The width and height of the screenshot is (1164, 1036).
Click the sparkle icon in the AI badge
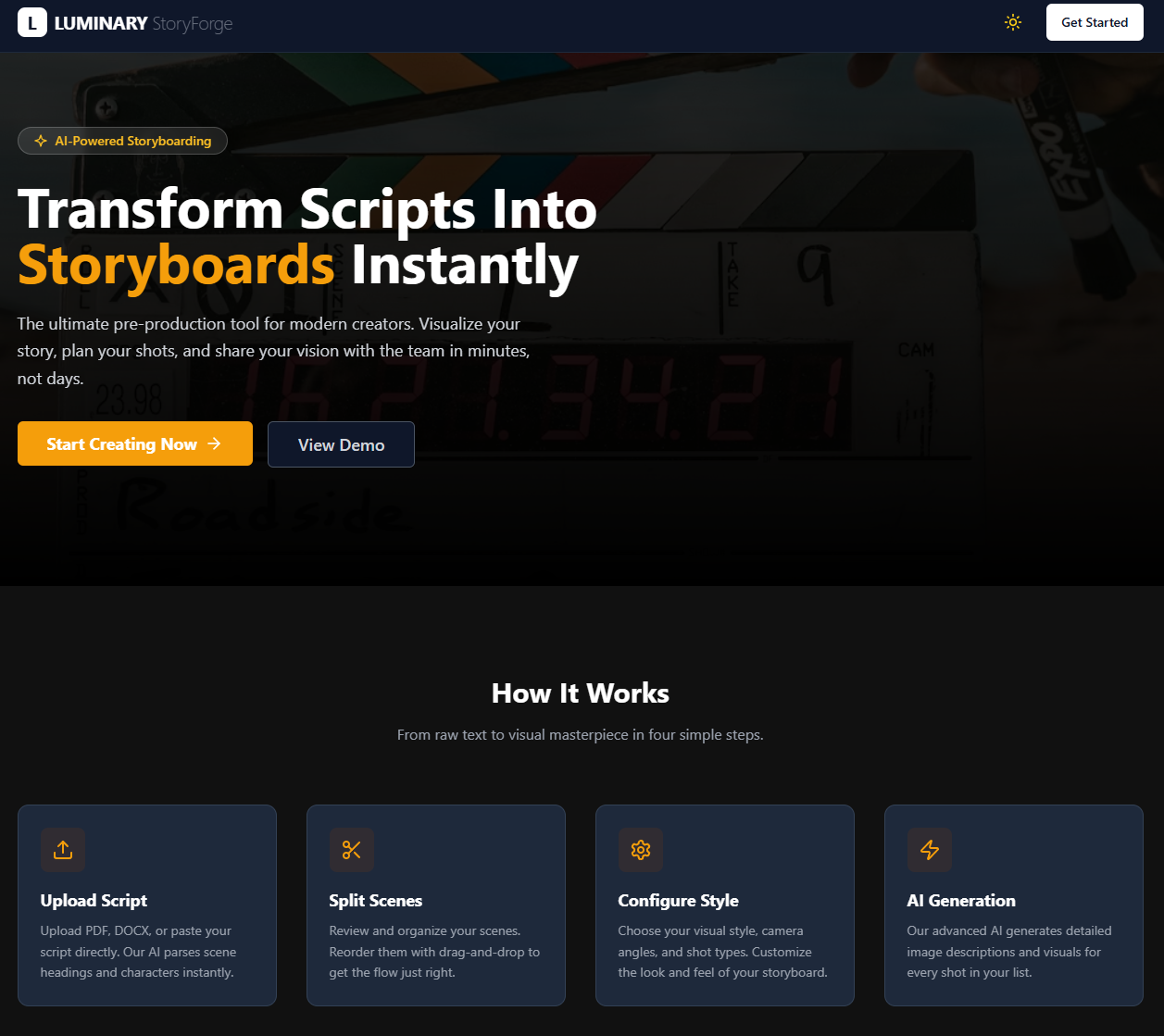click(41, 140)
